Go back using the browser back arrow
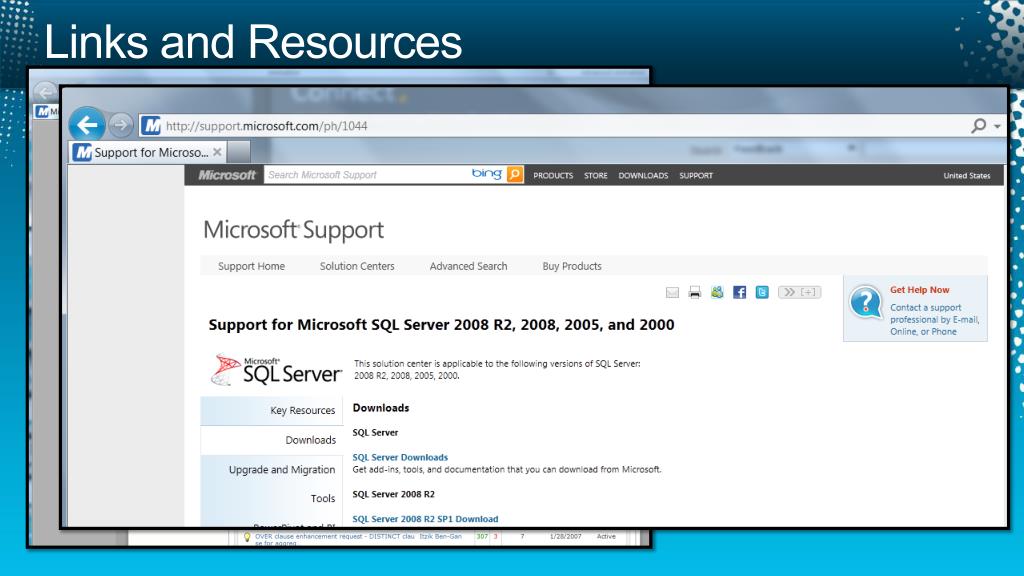The height and width of the screenshot is (576, 1024). tap(87, 124)
